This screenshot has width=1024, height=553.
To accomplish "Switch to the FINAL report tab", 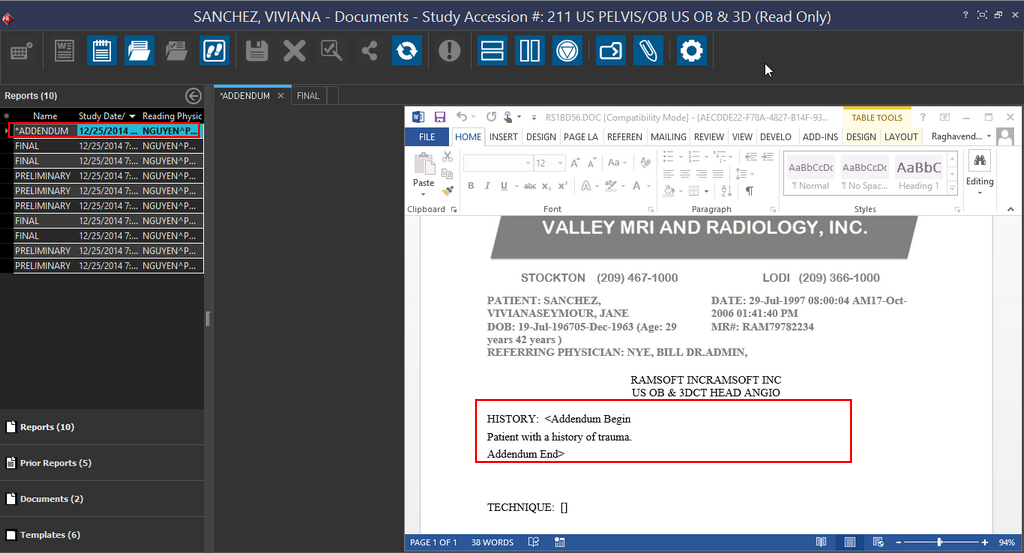I will click(308, 96).
